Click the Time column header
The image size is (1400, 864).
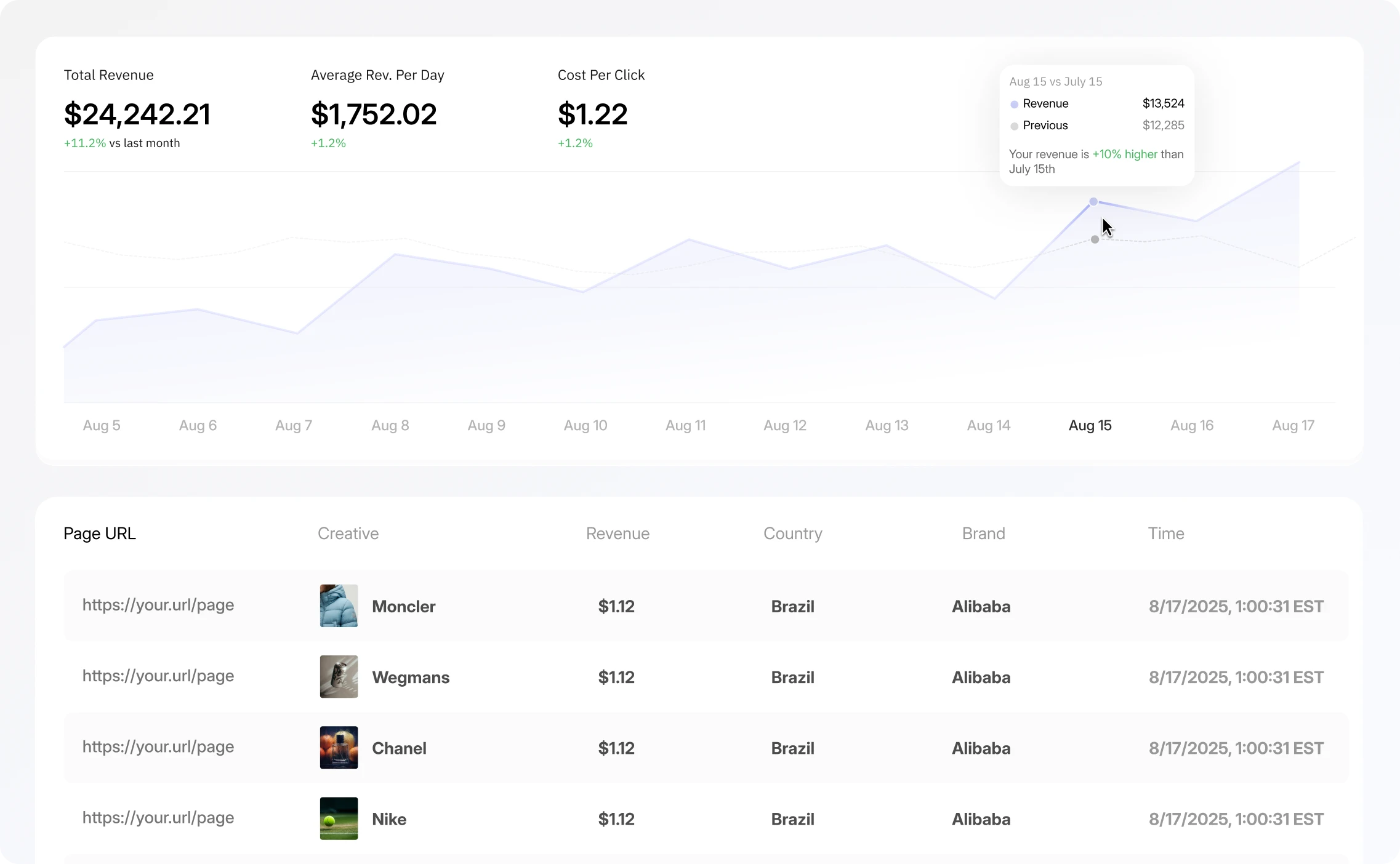tap(1165, 534)
